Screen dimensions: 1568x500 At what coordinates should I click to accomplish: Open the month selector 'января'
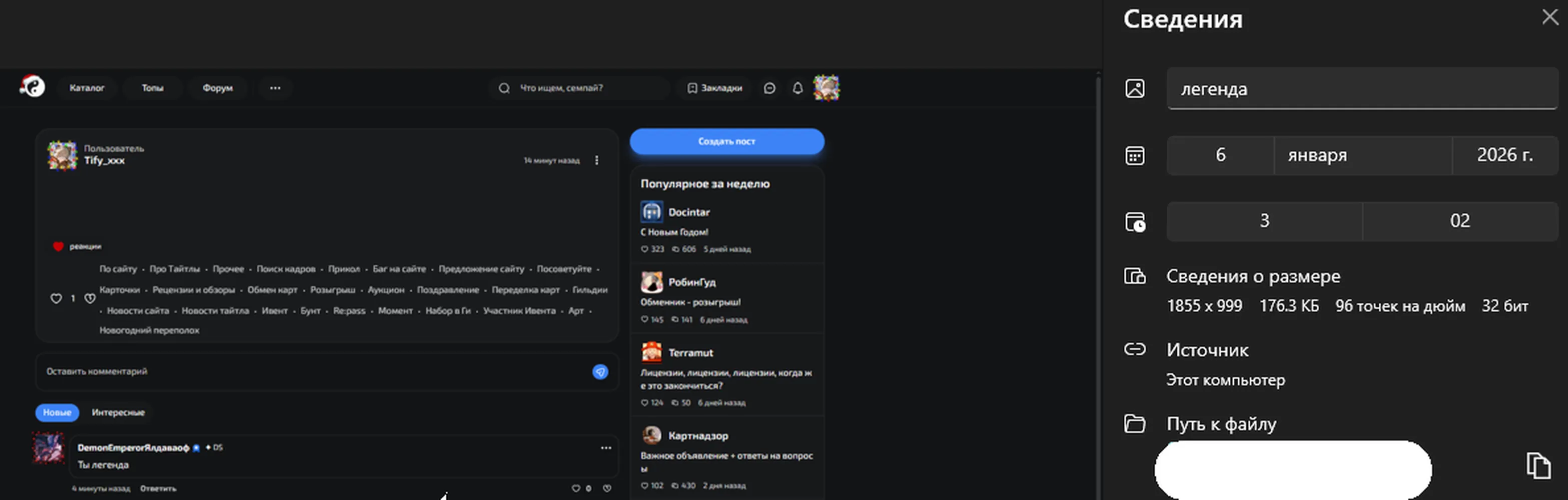click(x=1363, y=155)
